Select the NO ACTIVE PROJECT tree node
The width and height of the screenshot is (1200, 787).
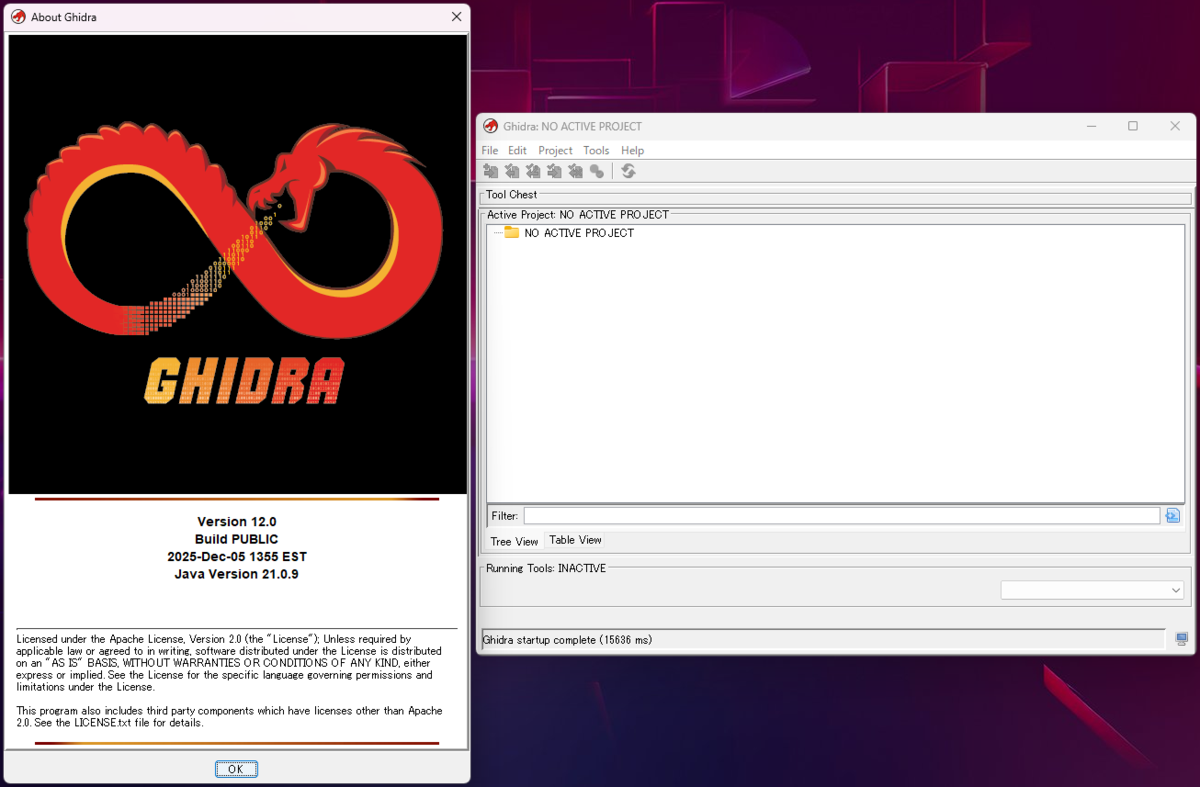(x=579, y=233)
